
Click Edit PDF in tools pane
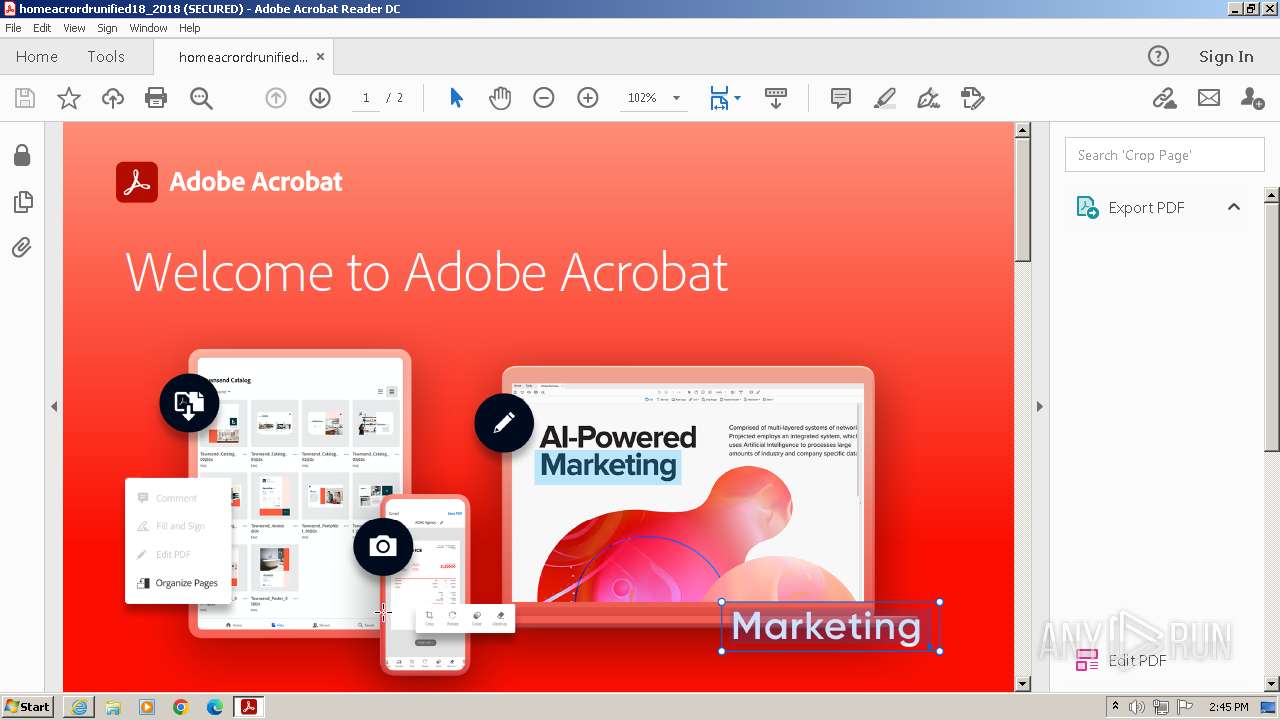pos(1137,660)
